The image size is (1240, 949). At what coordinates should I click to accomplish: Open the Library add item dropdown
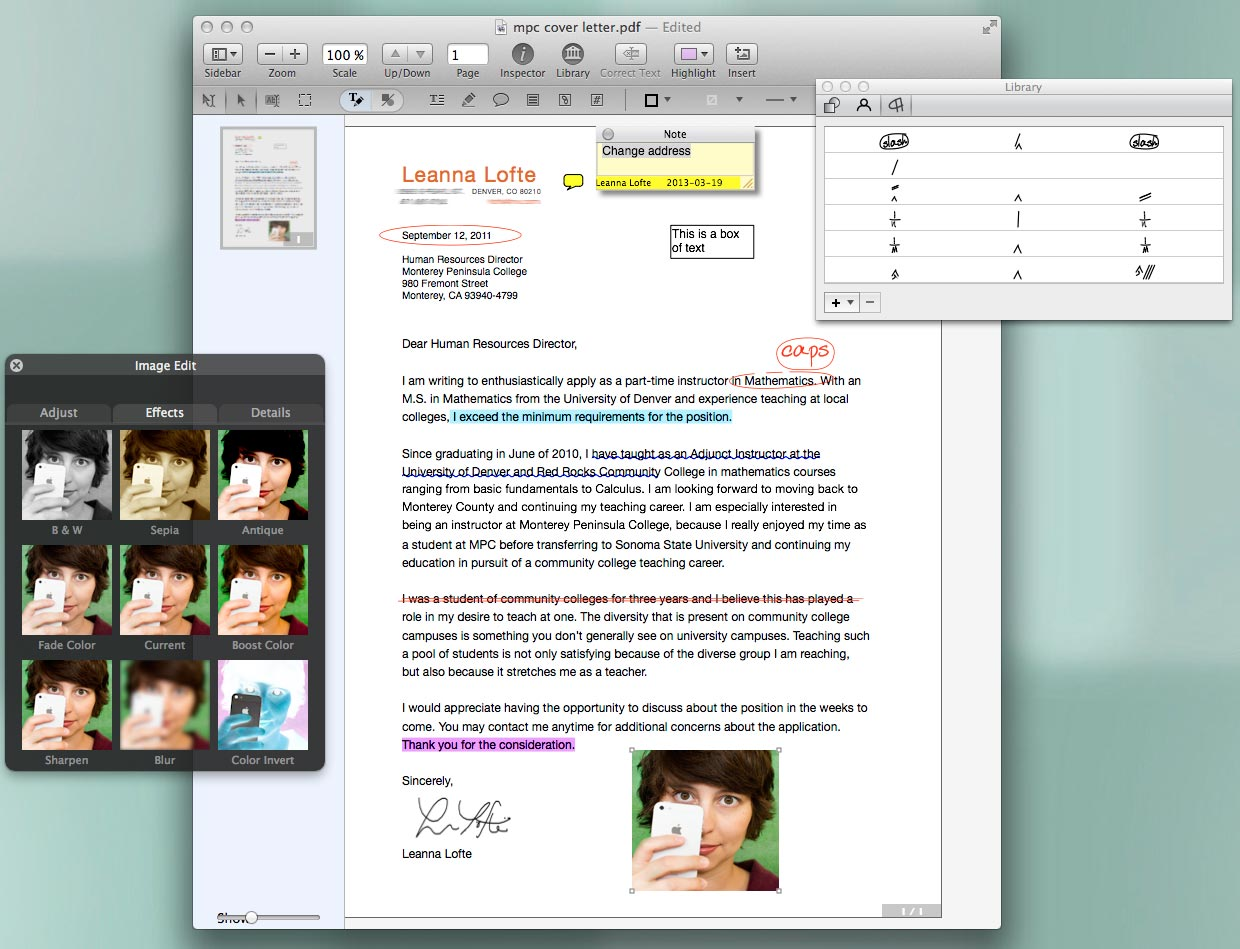842,302
